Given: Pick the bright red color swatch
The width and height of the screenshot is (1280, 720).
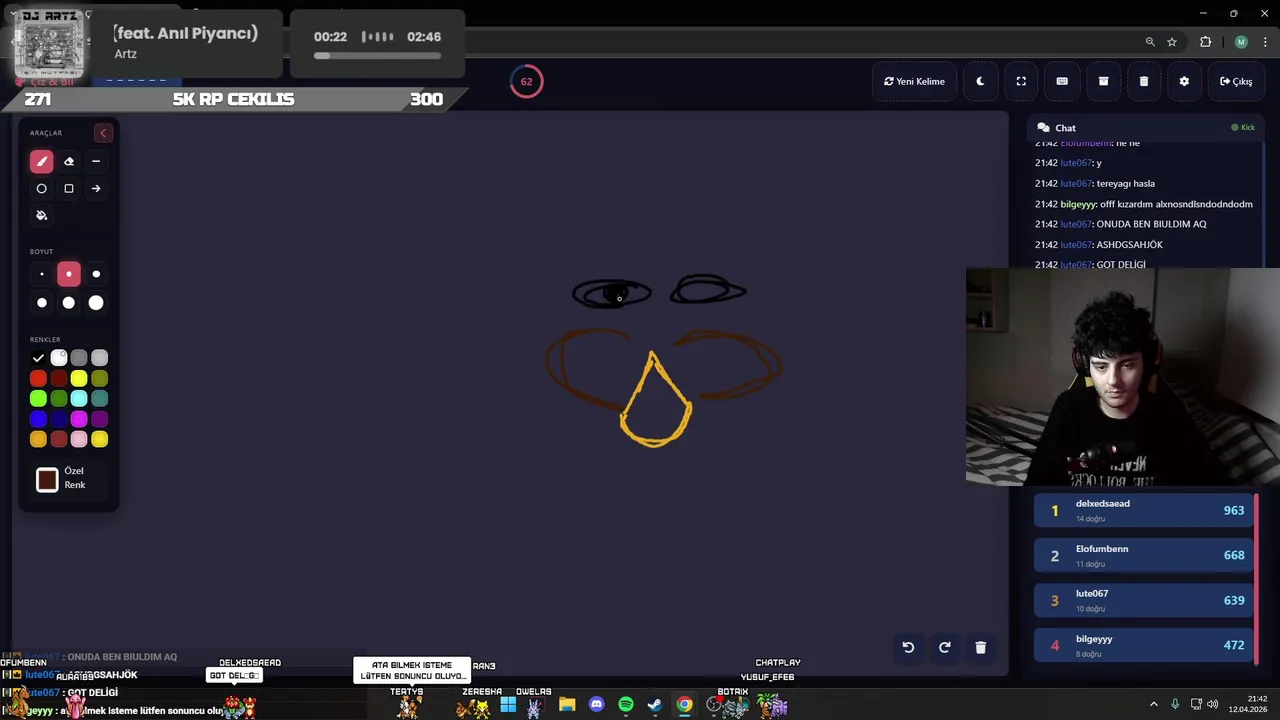Looking at the screenshot, I should pos(38,378).
